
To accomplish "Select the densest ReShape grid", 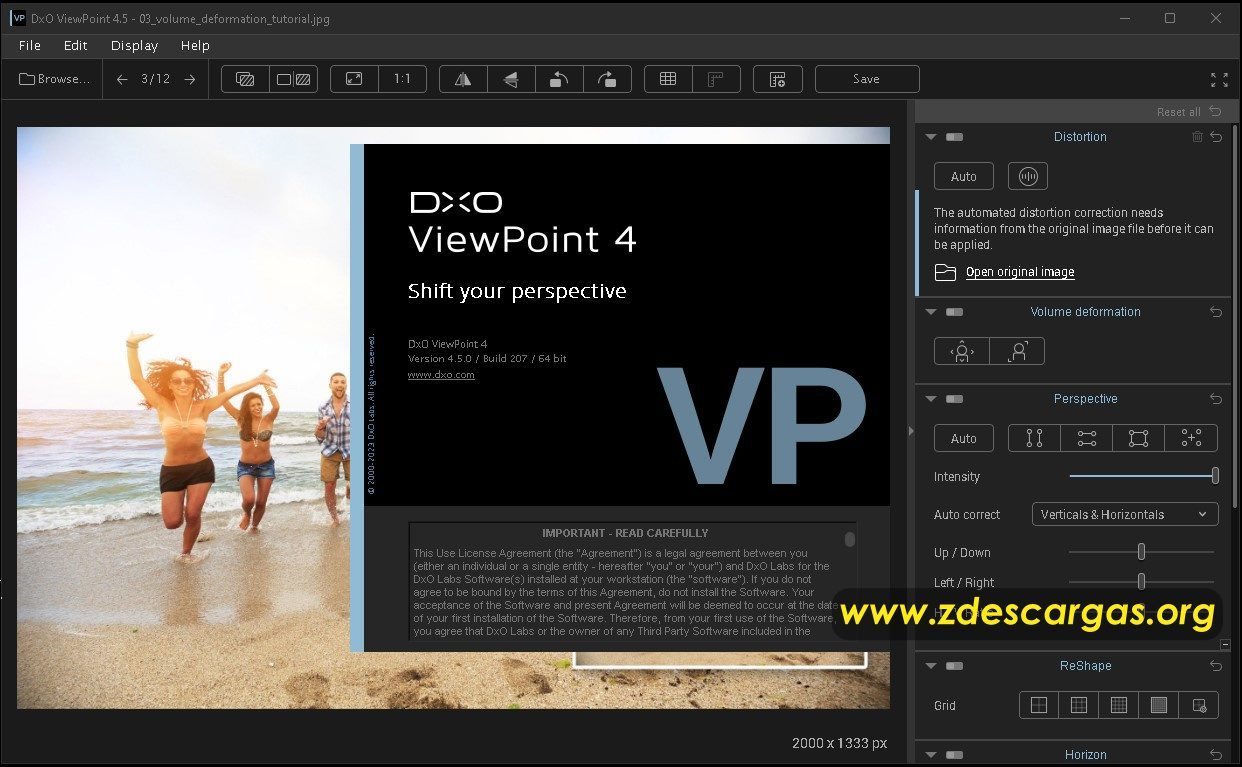I will [x=1159, y=705].
